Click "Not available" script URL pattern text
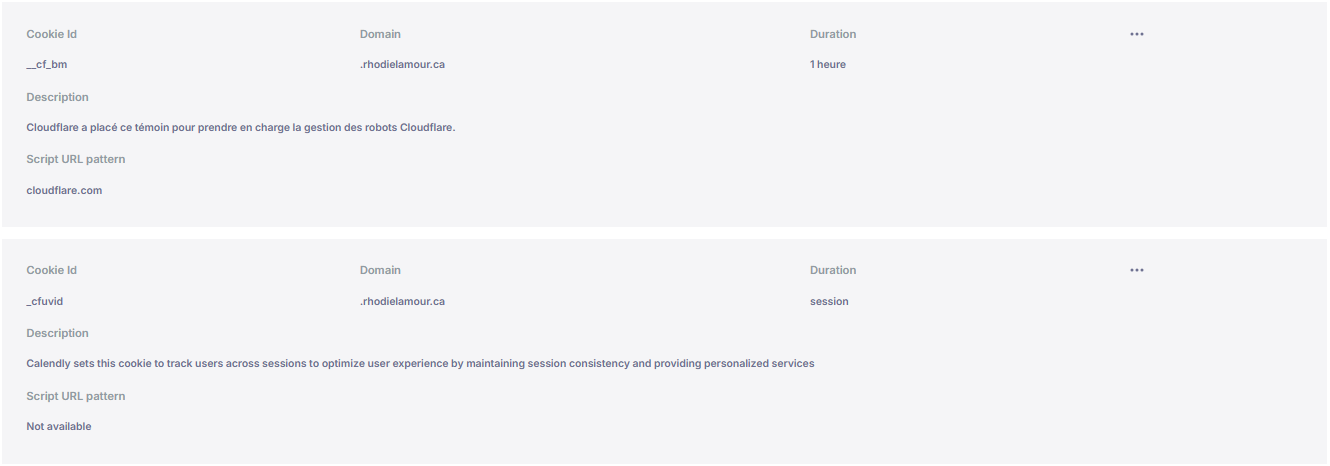The width and height of the screenshot is (1330, 466). (59, 426)
